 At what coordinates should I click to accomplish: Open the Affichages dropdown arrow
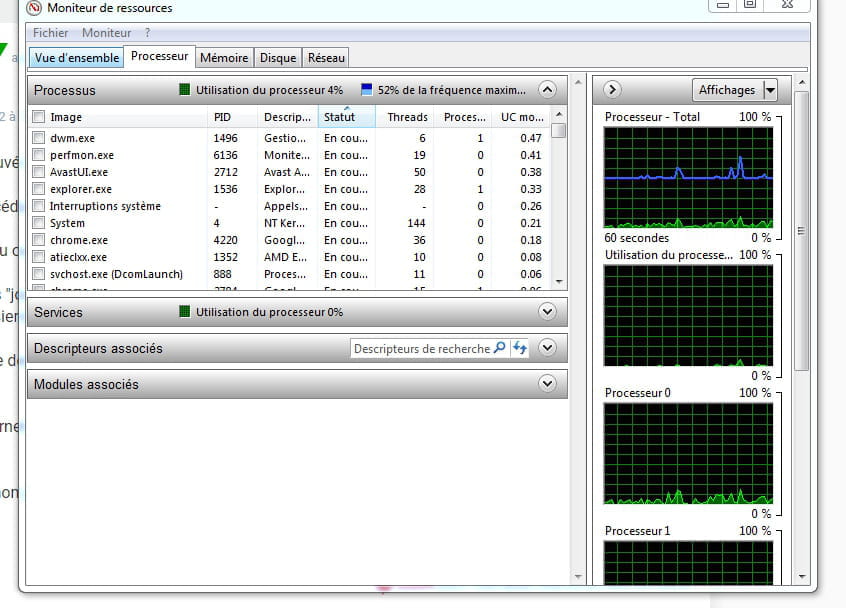coord(770,90)
